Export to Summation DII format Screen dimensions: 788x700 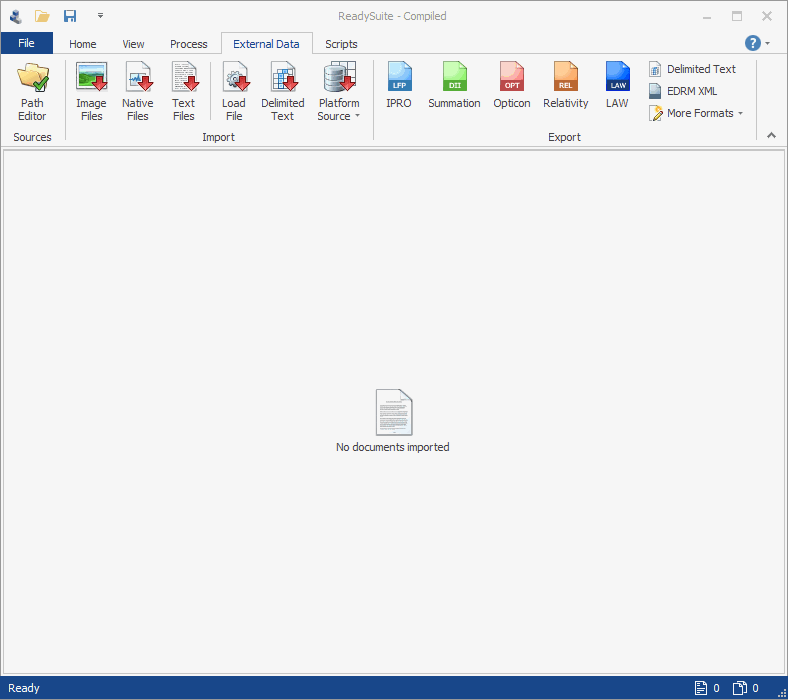(454, 86)
